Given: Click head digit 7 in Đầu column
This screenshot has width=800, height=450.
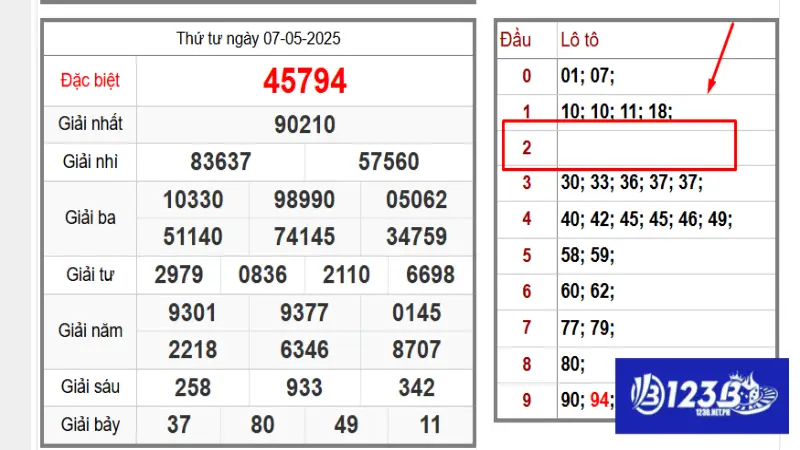Looking at the screenshot, I should coord(527,328).
